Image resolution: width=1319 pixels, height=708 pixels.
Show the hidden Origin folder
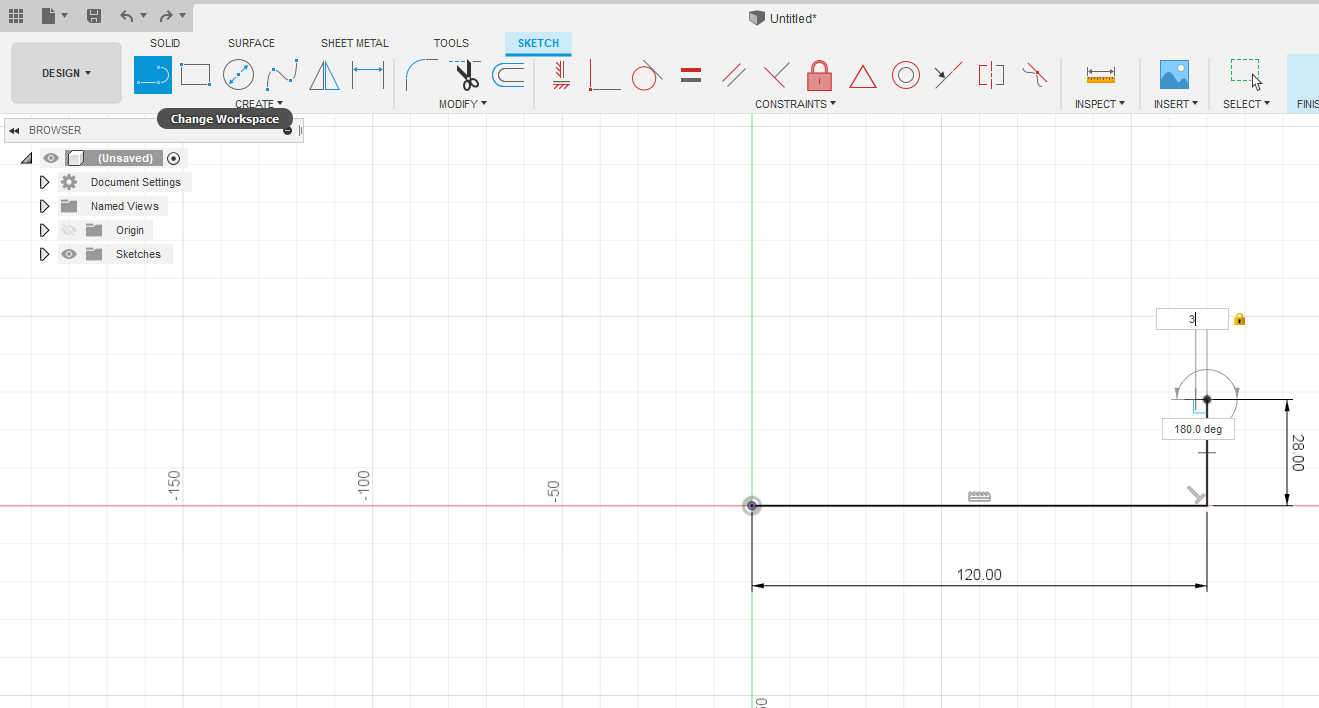[69, 230]
